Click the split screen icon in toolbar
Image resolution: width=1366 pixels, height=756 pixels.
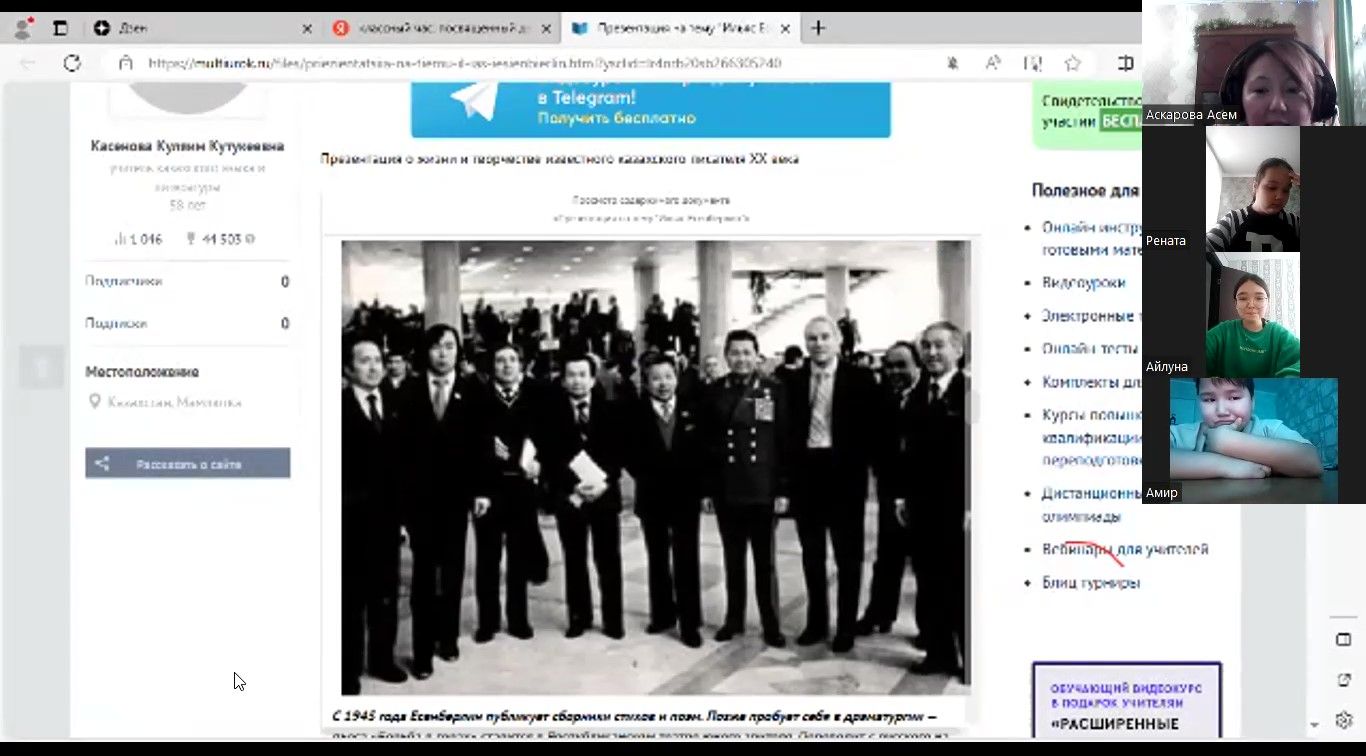tap(1126, 63)
